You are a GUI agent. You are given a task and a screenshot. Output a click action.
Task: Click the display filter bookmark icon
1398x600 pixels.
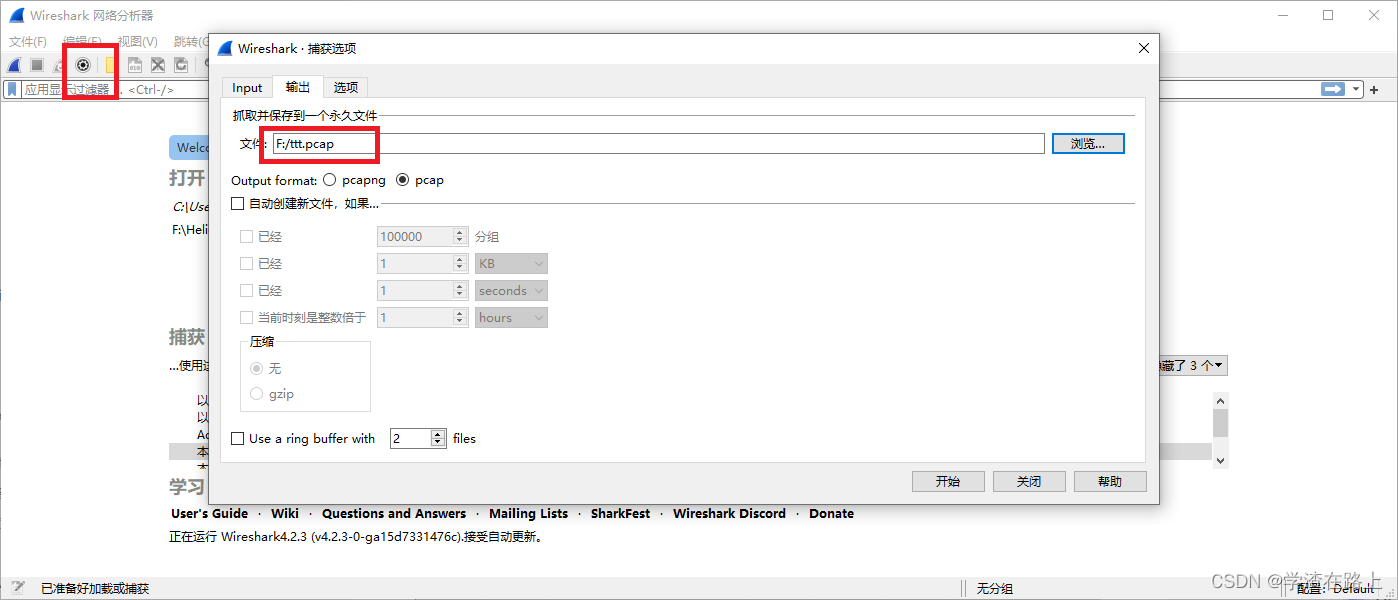(12, 89)
